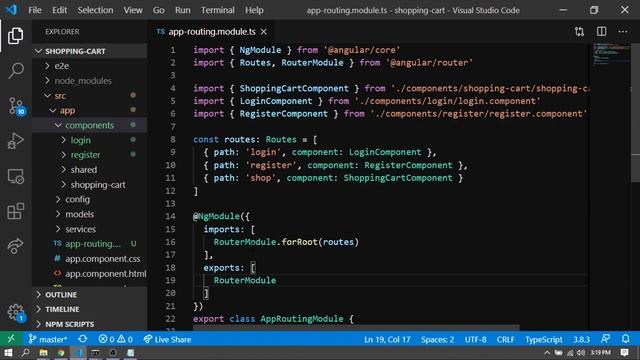This screenshot has height=360, width=640.
Task: Expand the NPM SCRIPTS section
Action: tap(90, 324)
